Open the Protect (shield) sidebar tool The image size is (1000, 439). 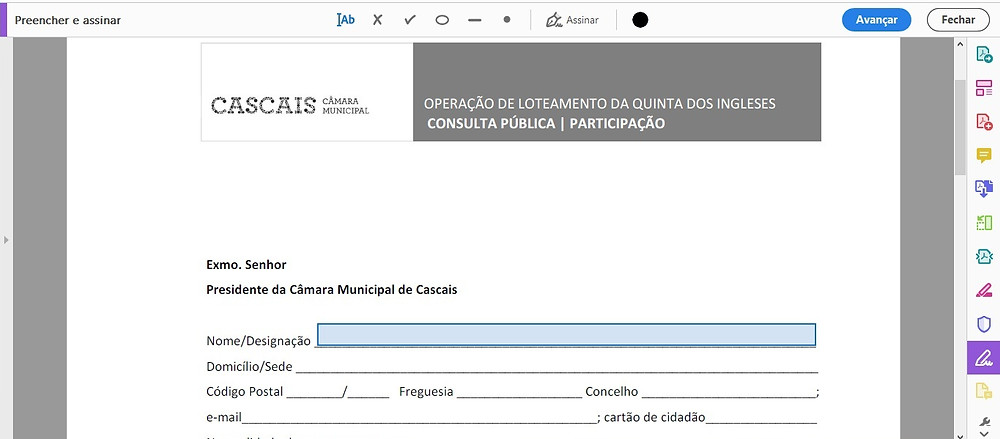pyautogui.click(x=984, y=324)
